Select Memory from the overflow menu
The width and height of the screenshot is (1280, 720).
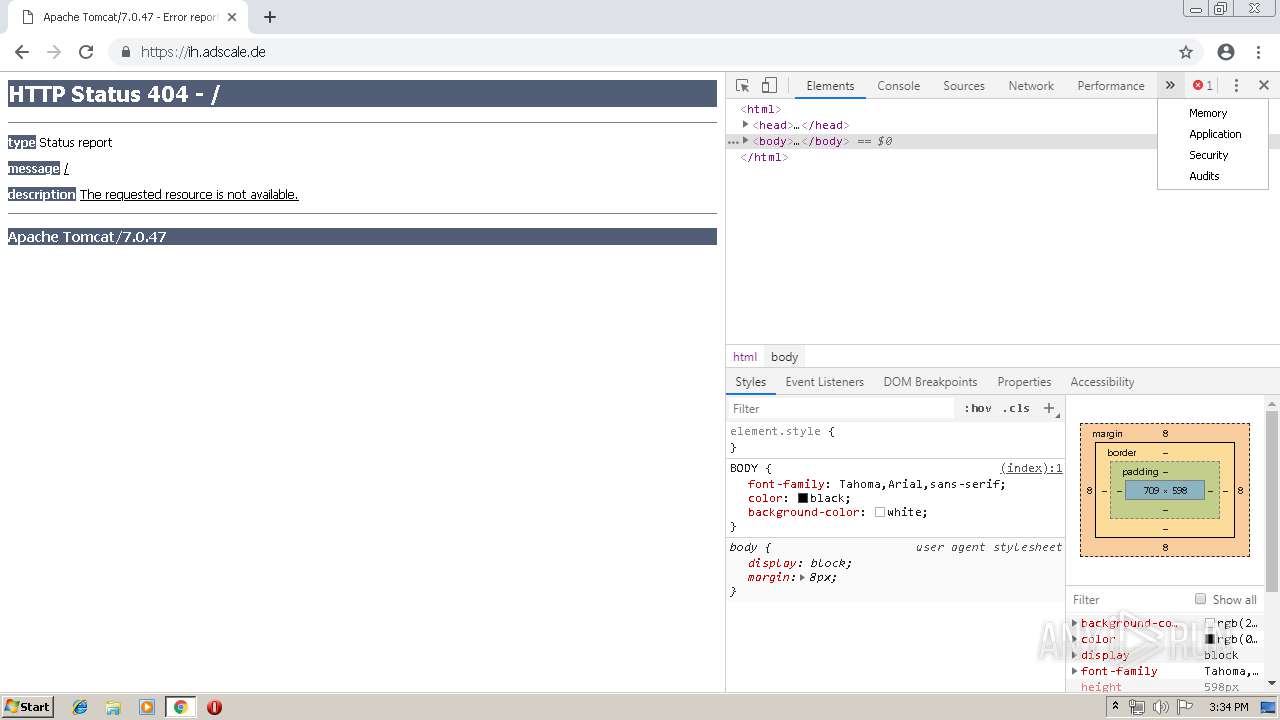coord(1208,113)
